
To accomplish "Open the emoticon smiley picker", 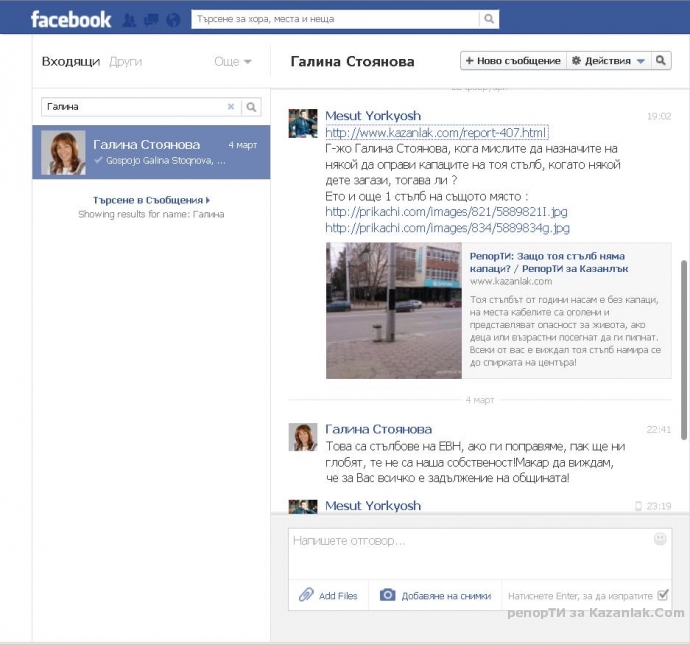I will pos(660,539).
